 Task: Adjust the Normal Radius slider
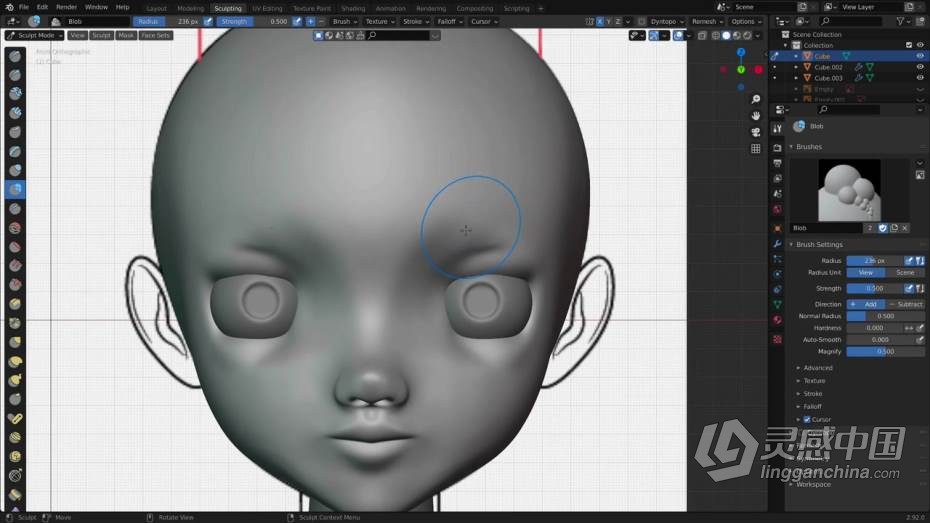click(x=885, y=316)
